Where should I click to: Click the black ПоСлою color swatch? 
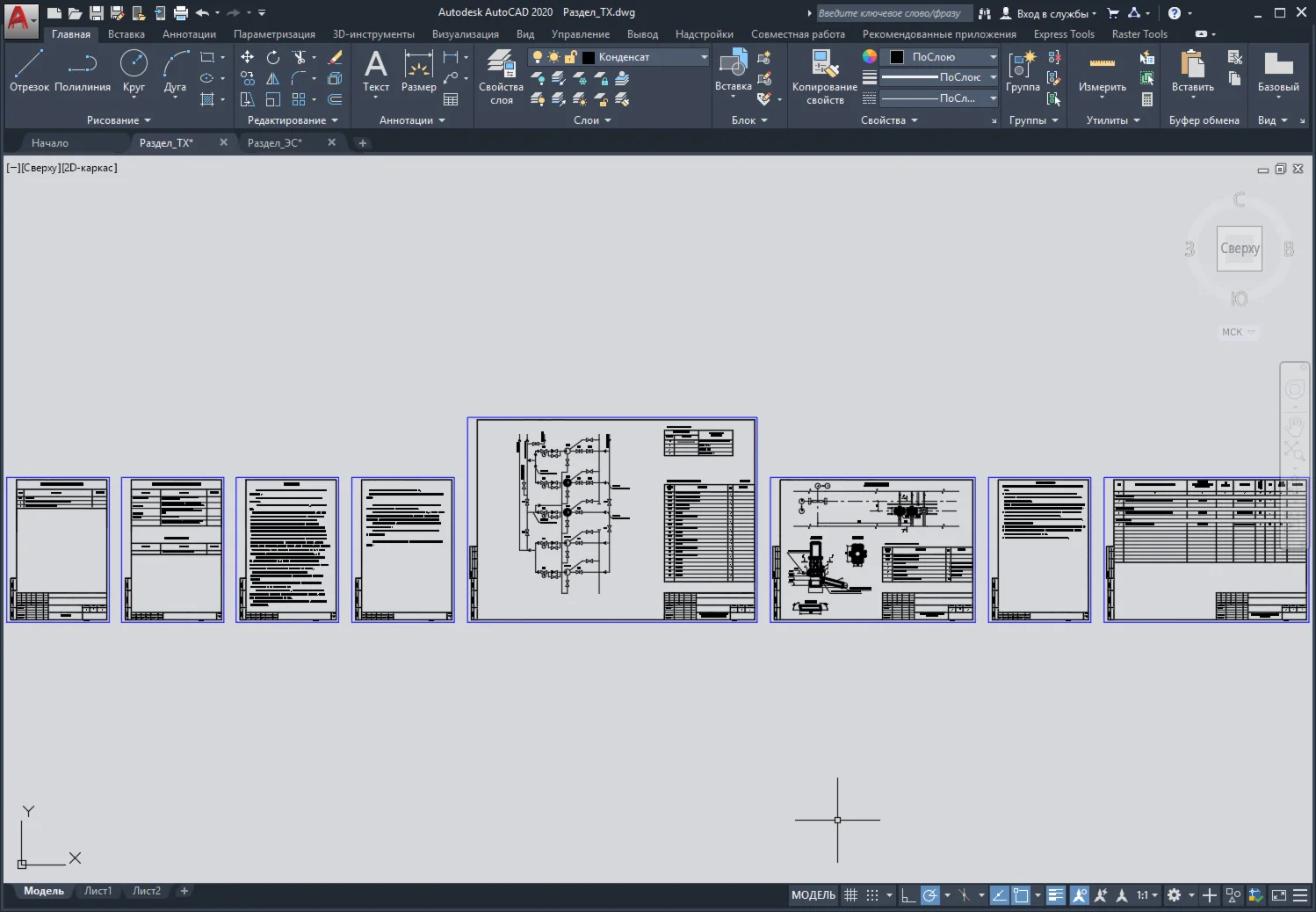[x=897, y=57]
